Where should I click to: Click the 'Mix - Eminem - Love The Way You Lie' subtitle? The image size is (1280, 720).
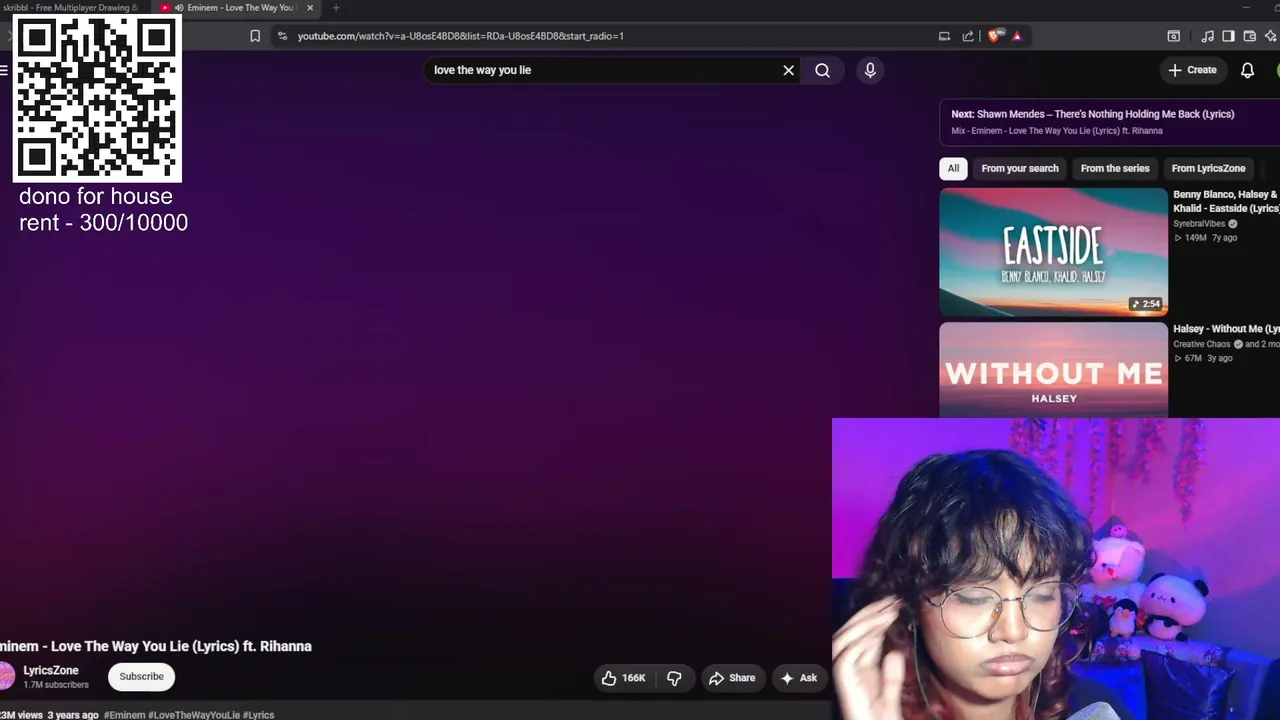click(1057, 131)
